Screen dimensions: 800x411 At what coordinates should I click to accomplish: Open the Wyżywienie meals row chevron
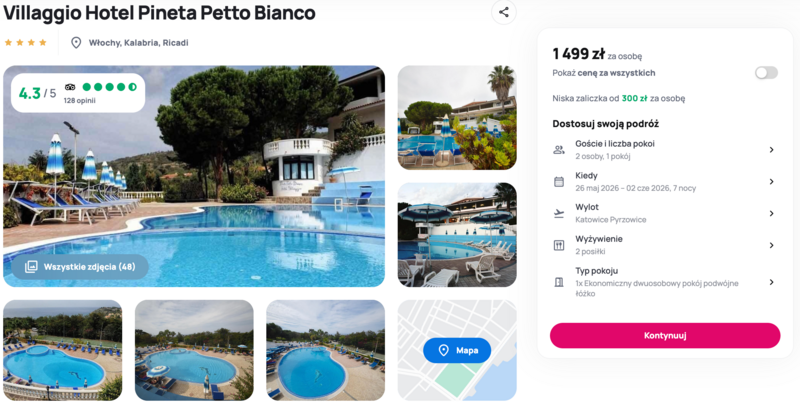(x=771, y=245)
